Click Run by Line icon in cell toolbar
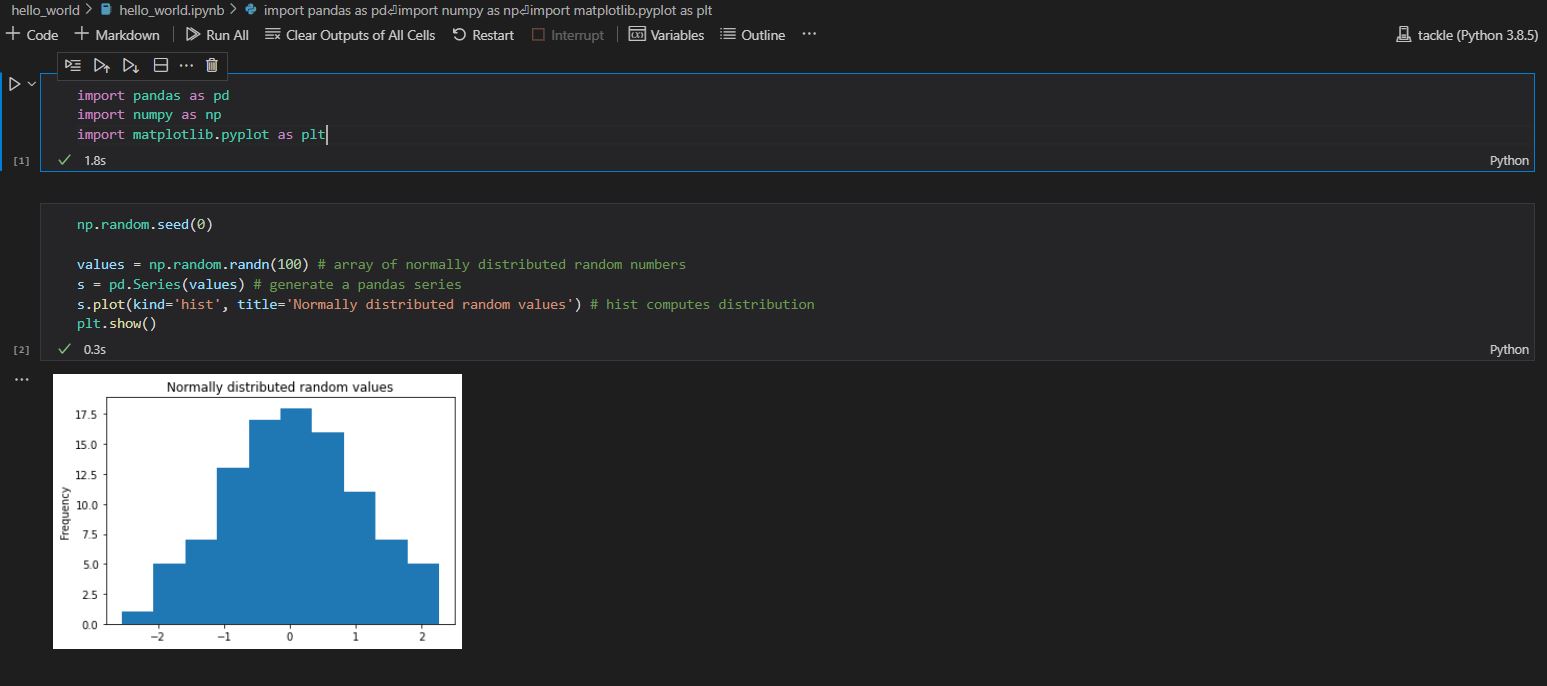 click(72, 65)
